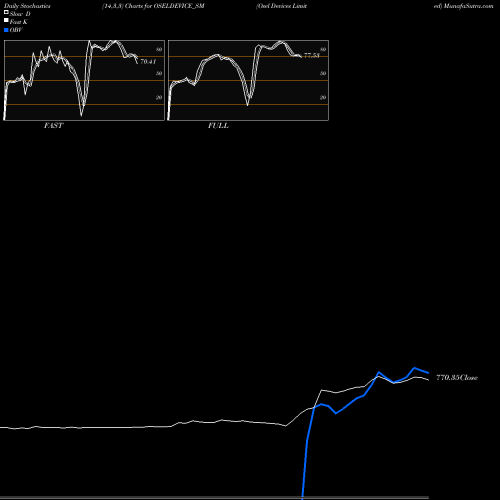The image size is (500, 500).
Task: Click the end of the white close-price line
Action: click(x=428, y=380)
